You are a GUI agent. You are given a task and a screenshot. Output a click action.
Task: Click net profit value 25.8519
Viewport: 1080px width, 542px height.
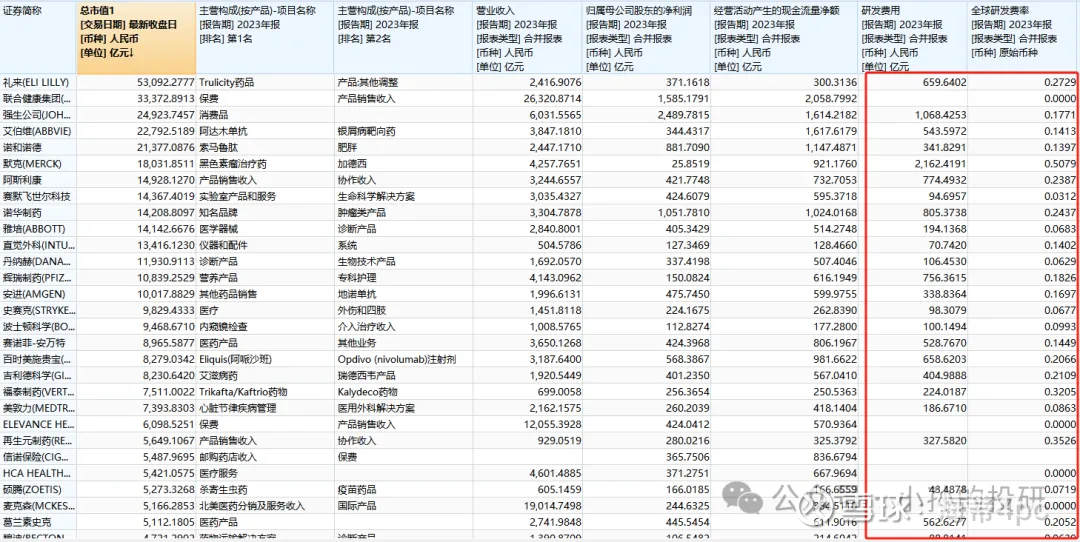[689, 164]
